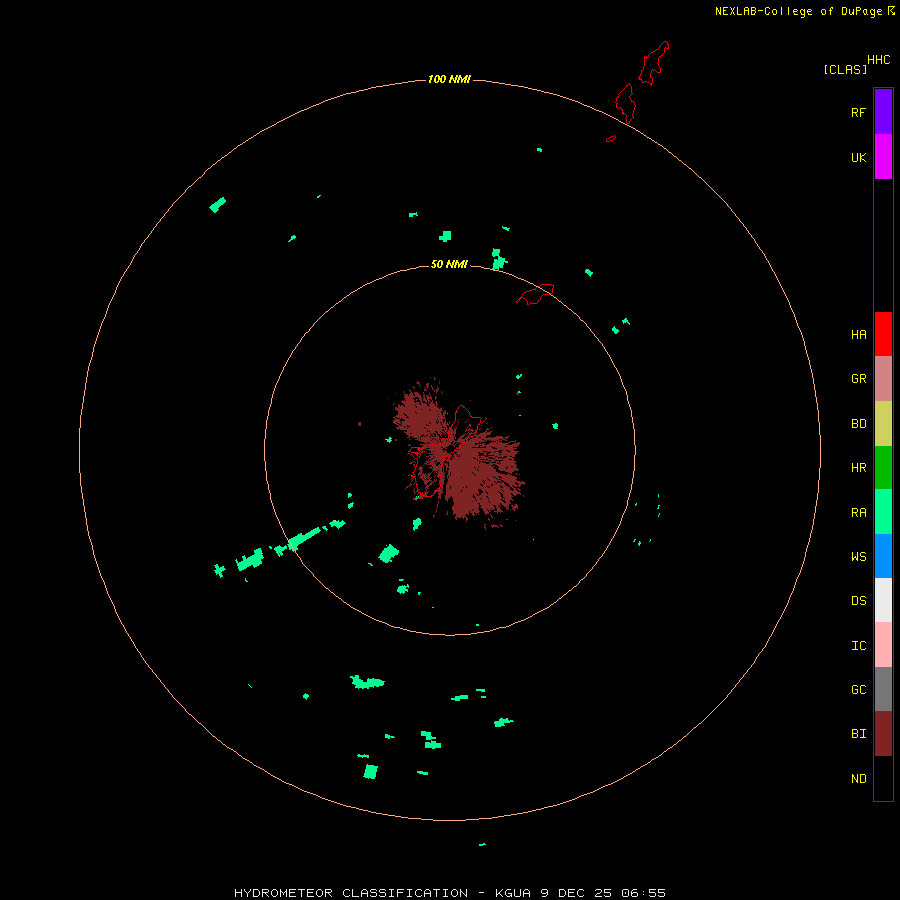Click the GC legend label
The height and width of the screenshot is (900, 900).
click(858, 689)
